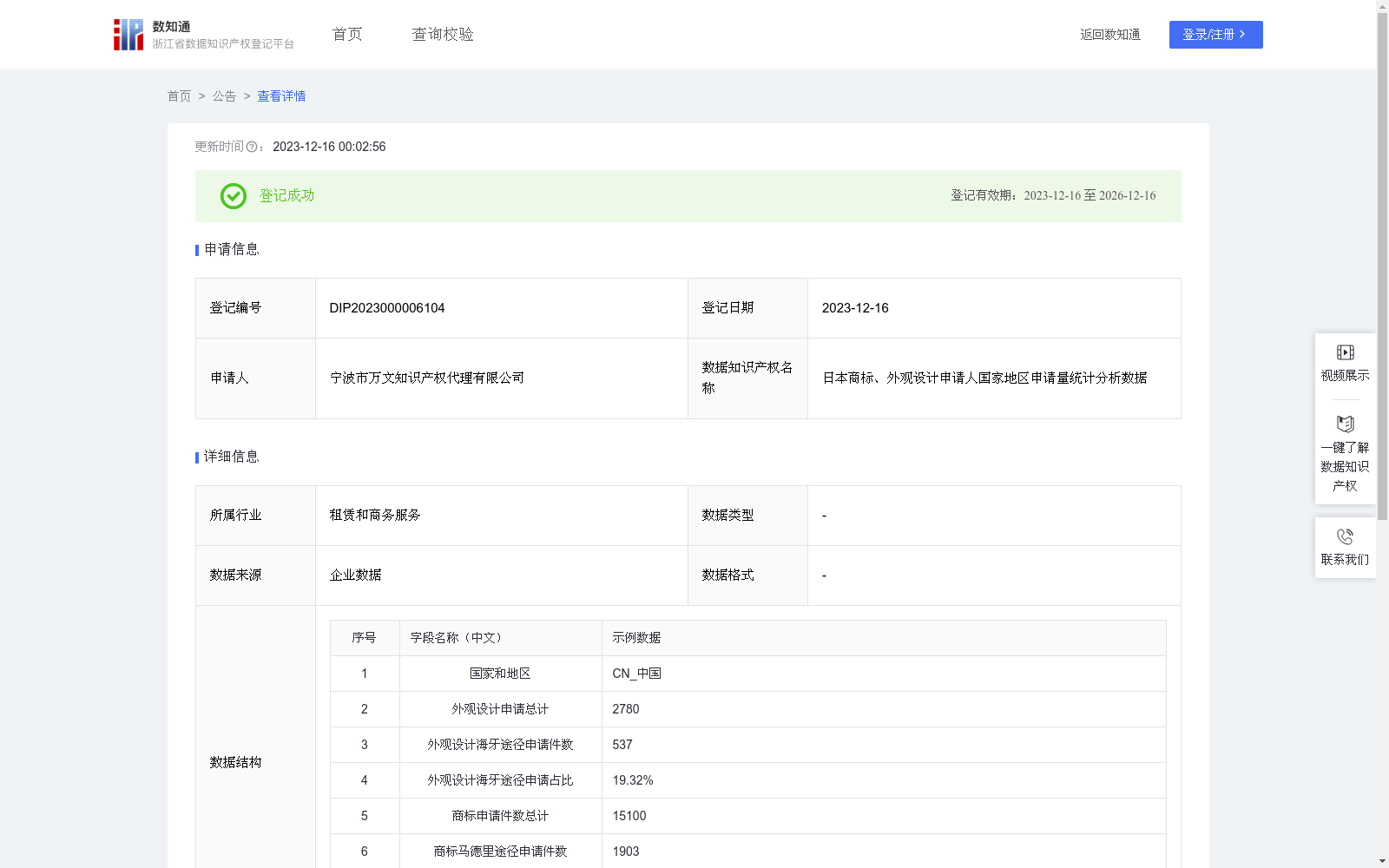
Task: Click the 查看详情 breadcrumb
Action: tap(281, 96)
